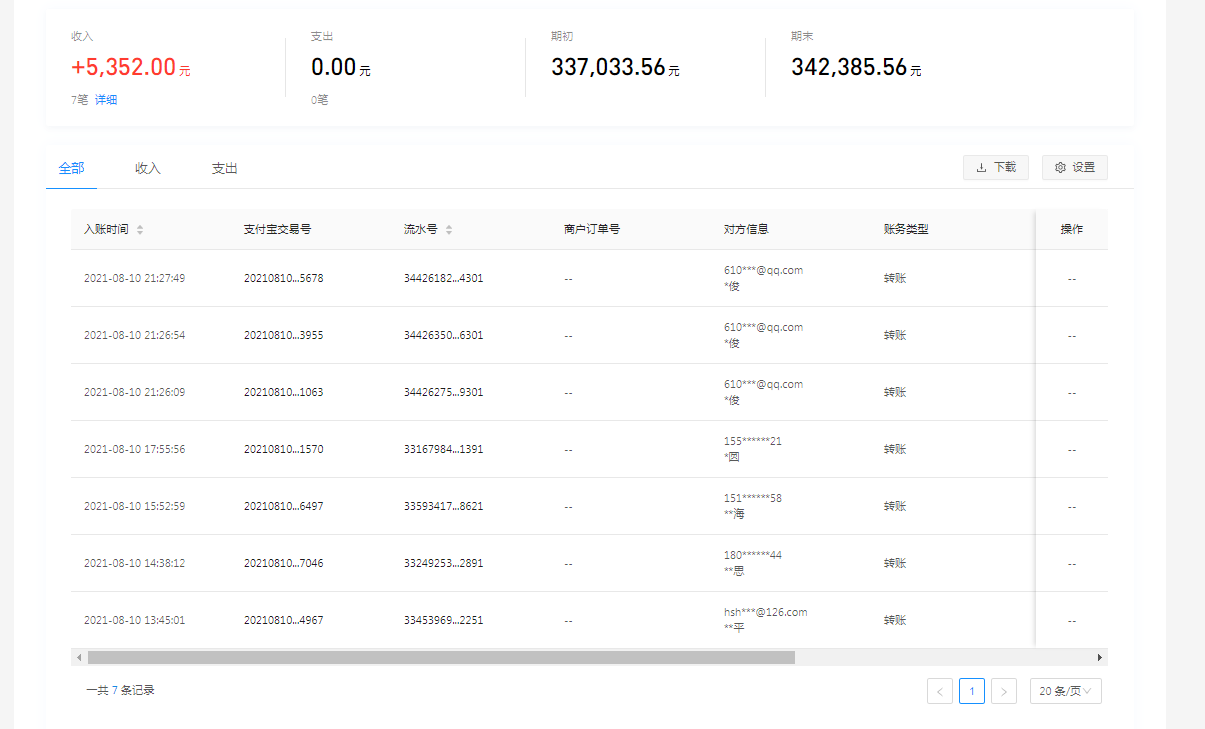Go to previous page arrow
This screenshot has width=1205, height=729.
coord(939,691)
